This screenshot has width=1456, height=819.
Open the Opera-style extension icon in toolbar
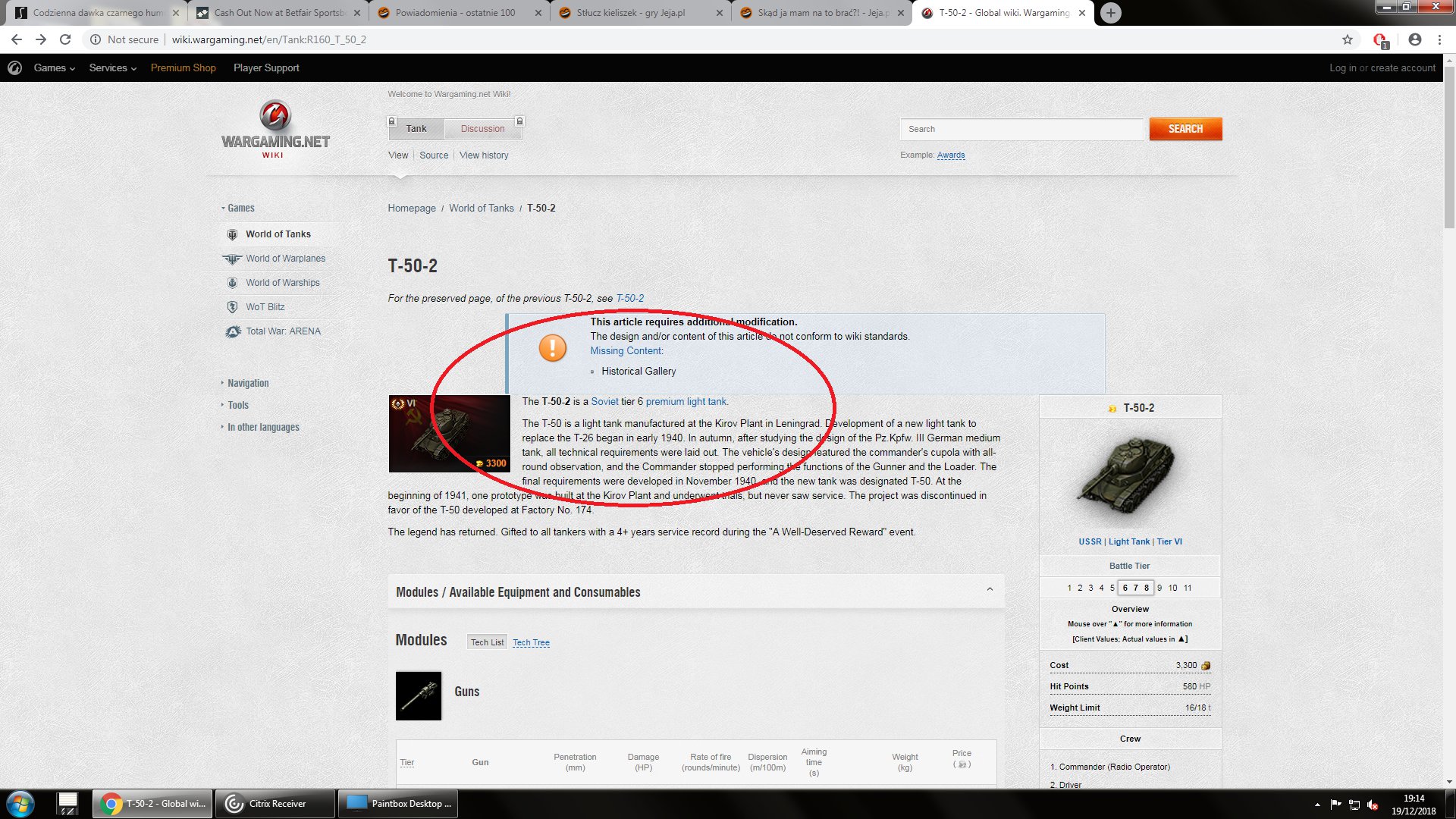(x=1380, y=40)
